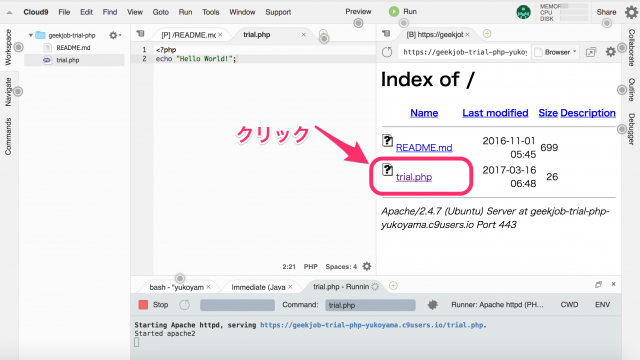Click Spaces: 4 indentation setting
This screenshot has height=360, width=640.
(x=341, y=267)
